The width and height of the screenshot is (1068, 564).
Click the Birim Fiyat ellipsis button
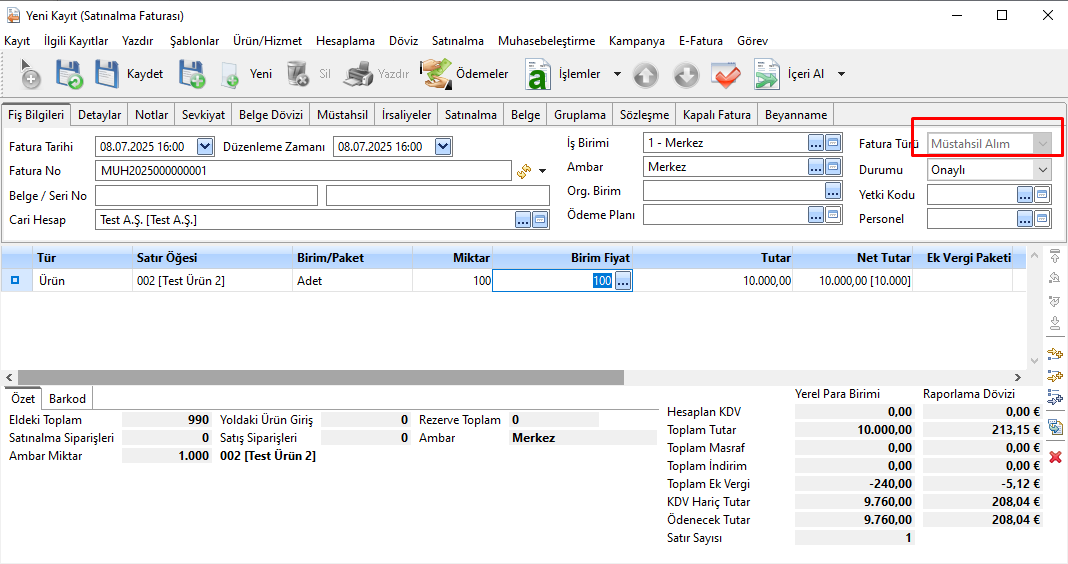click(622, 282)
